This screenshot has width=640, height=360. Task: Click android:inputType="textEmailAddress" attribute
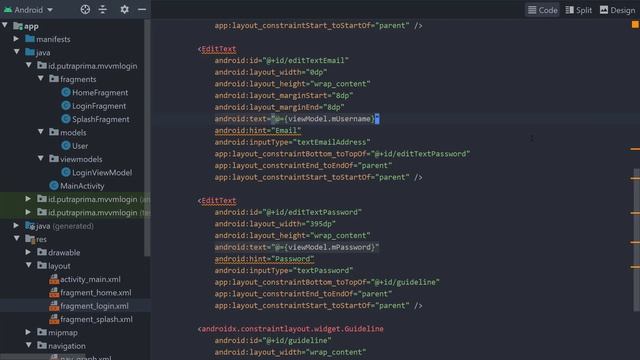pyautogui.click(x=292, y=142)
